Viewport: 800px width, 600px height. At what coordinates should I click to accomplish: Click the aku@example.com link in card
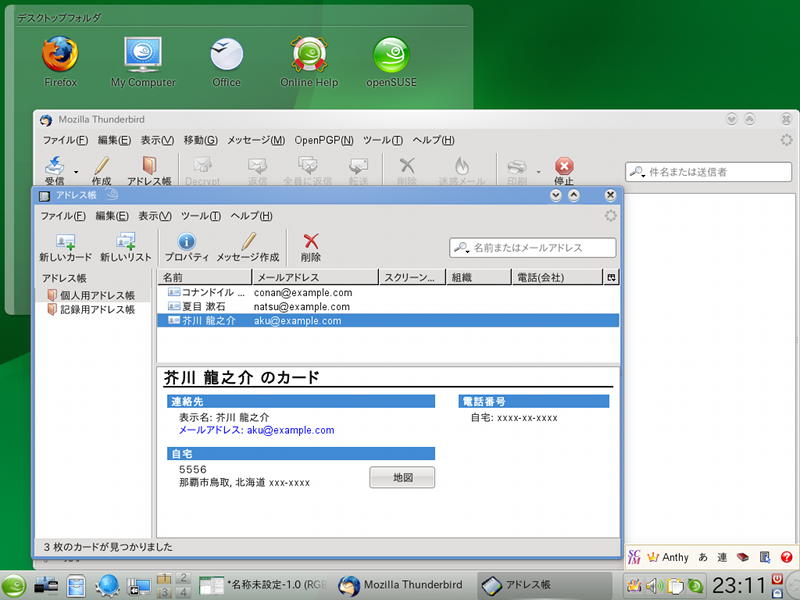point(289,430)
